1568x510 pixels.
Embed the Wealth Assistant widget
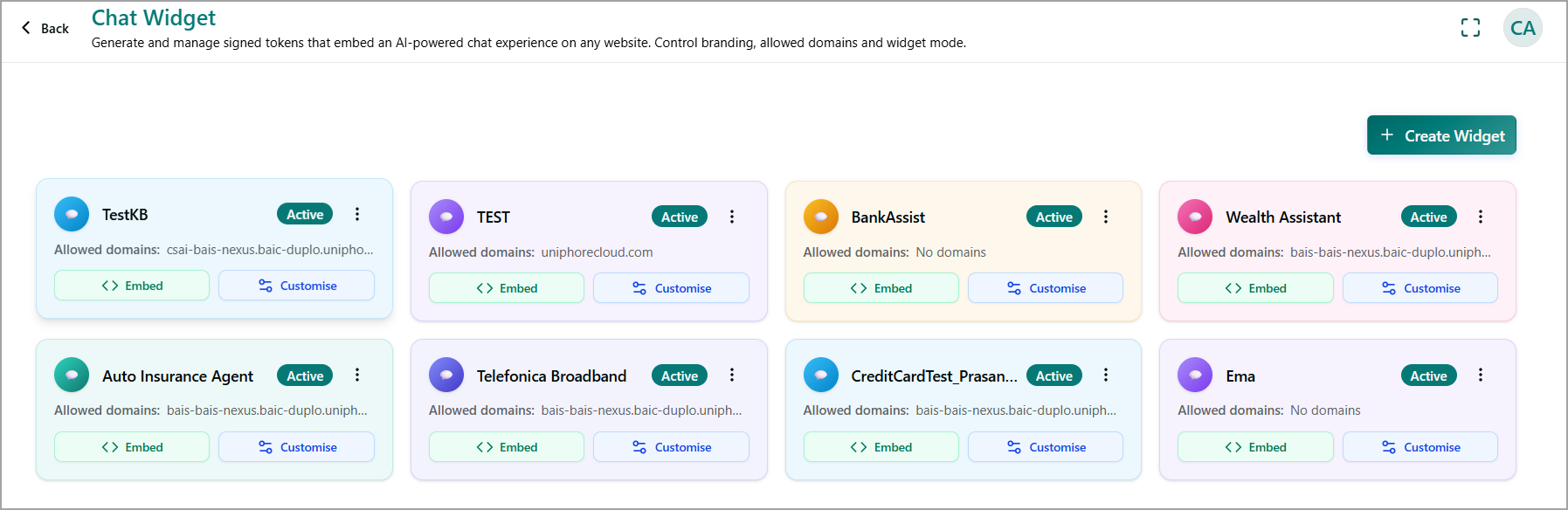click(x=1255, y=288)
